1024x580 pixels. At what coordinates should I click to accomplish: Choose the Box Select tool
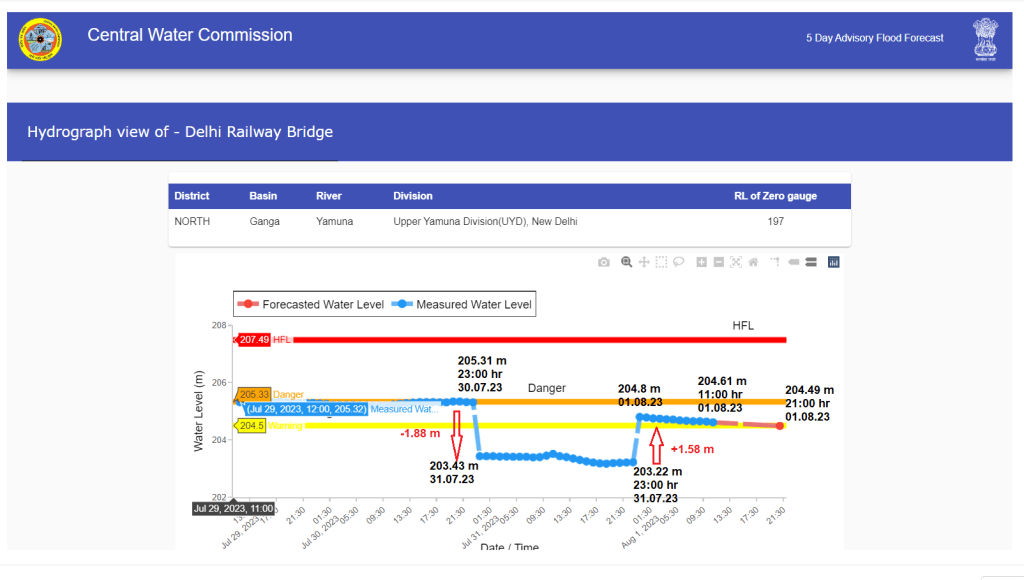[661, 262]
